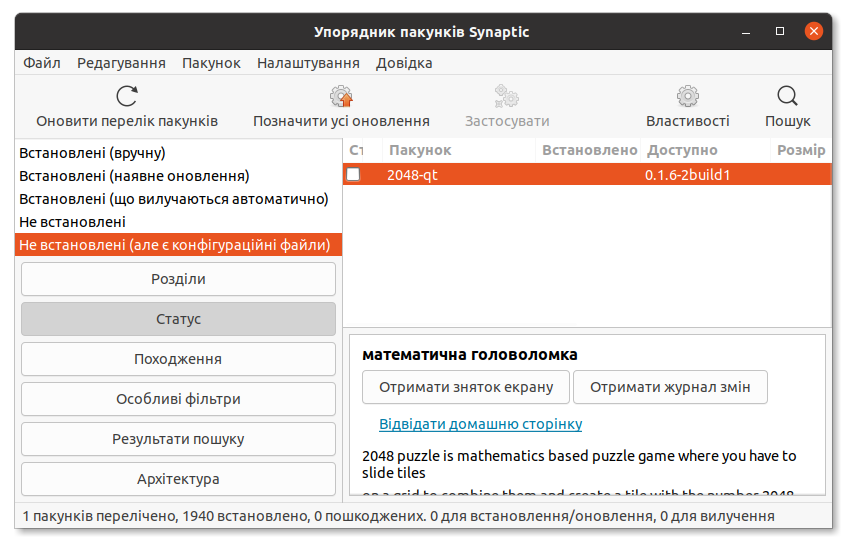Open the Налаштування menu
The height and width of the screenshot is (547, 851).
click(x=308, y=63)
